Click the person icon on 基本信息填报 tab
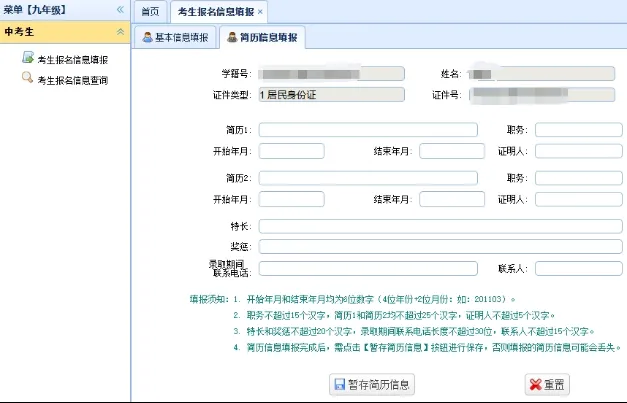 tap(148, 37)
